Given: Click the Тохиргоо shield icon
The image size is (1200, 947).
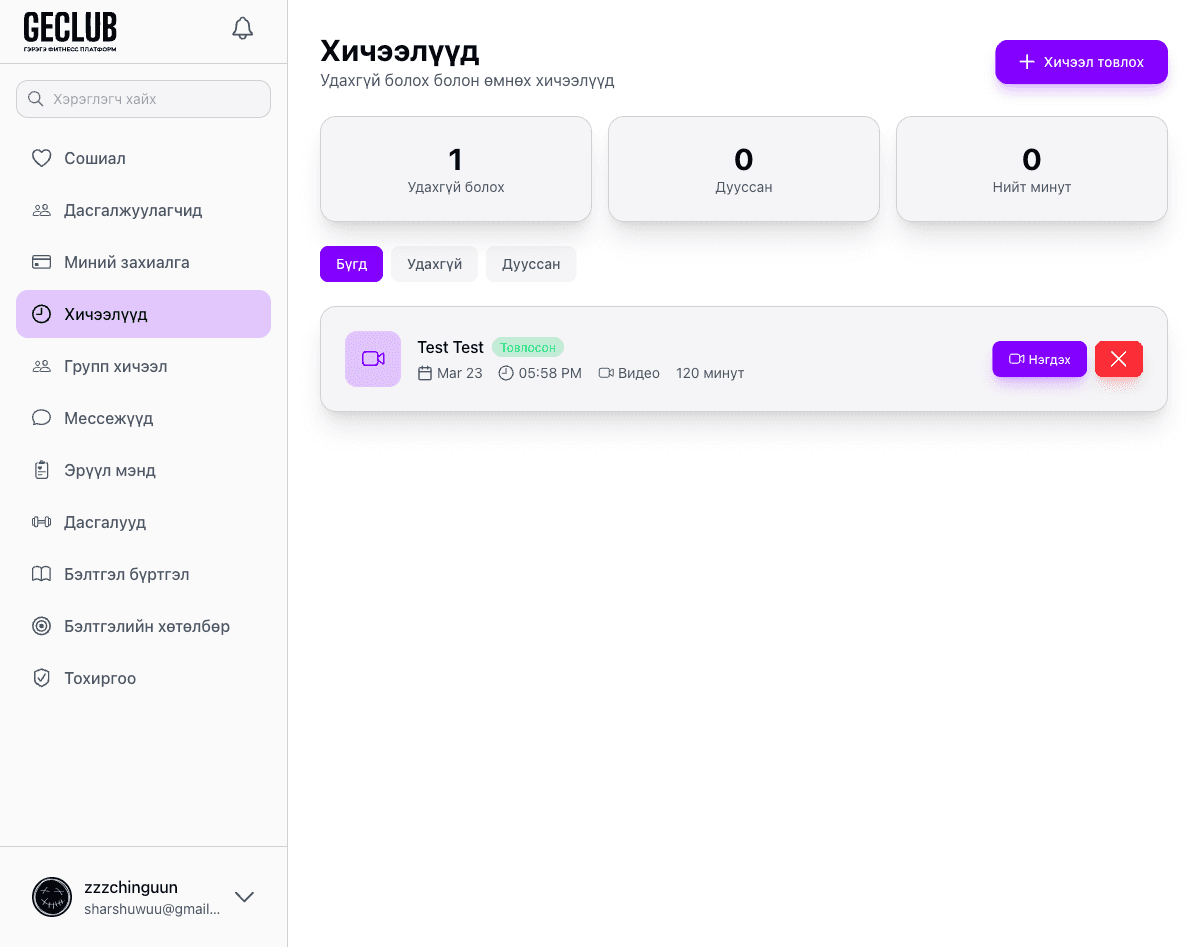Looking at the screenshot, I should pyautogui.click(x=41, y=678).
